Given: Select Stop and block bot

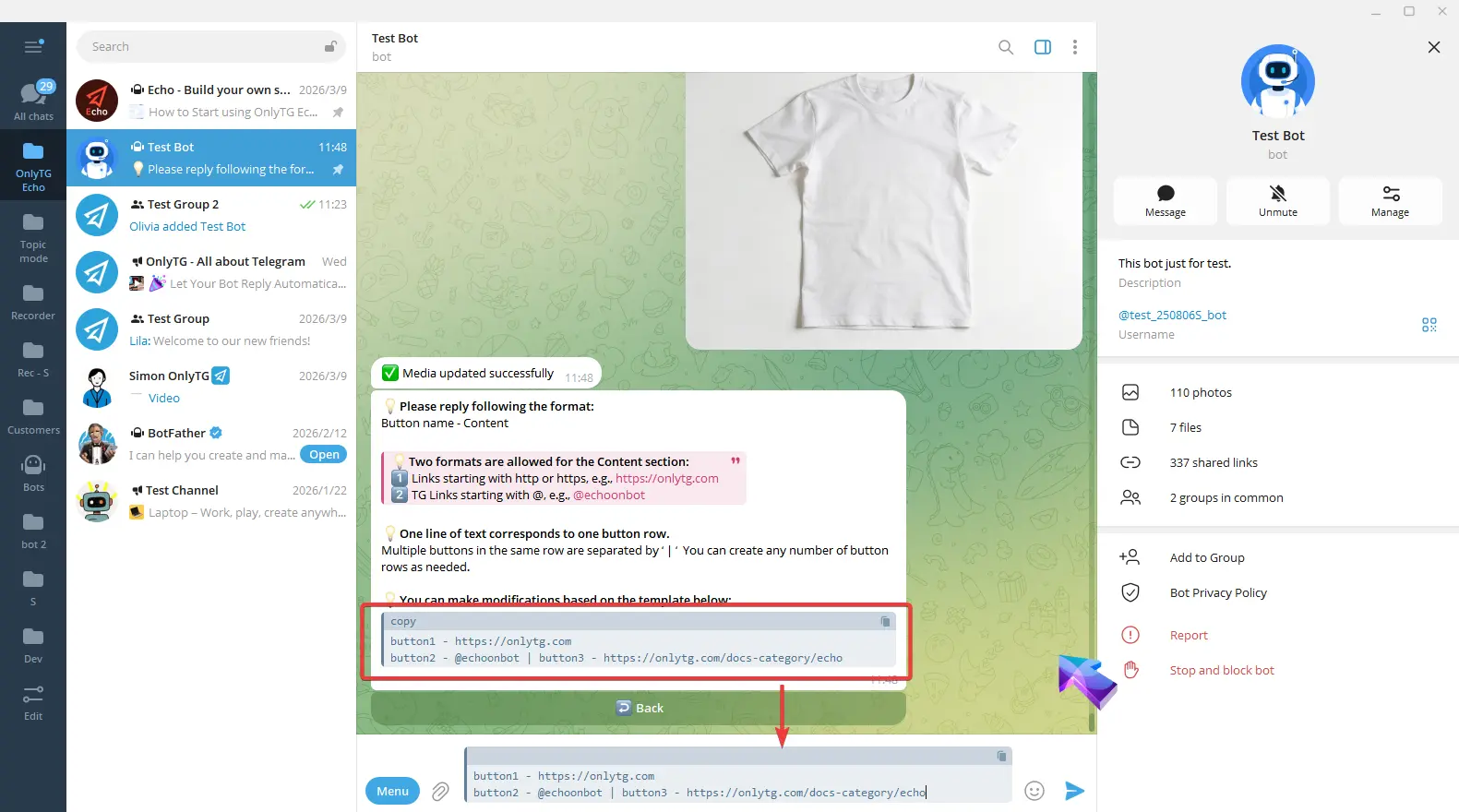Looking at the screenshot, I should [x=1221, y=670].
